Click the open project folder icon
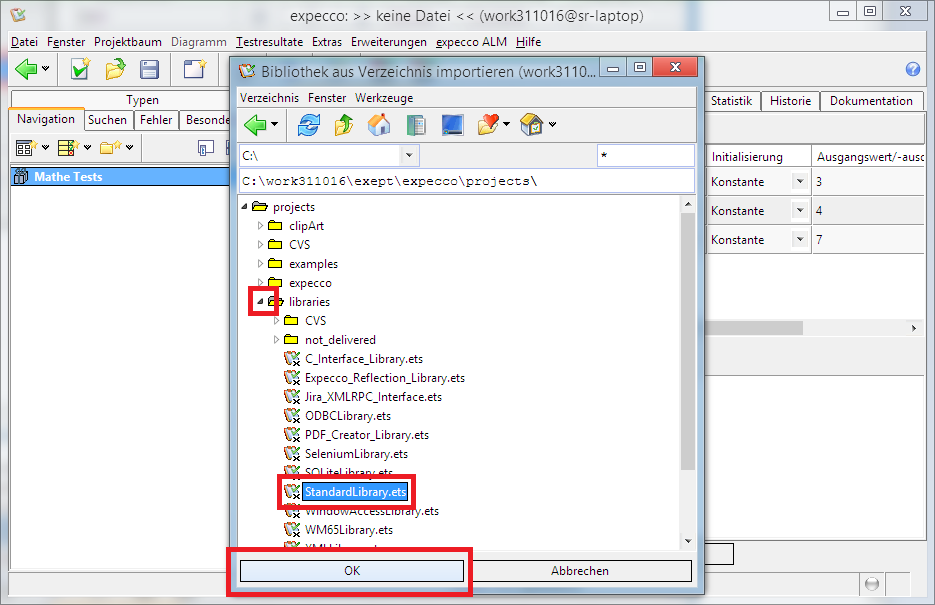 point(115,69)
